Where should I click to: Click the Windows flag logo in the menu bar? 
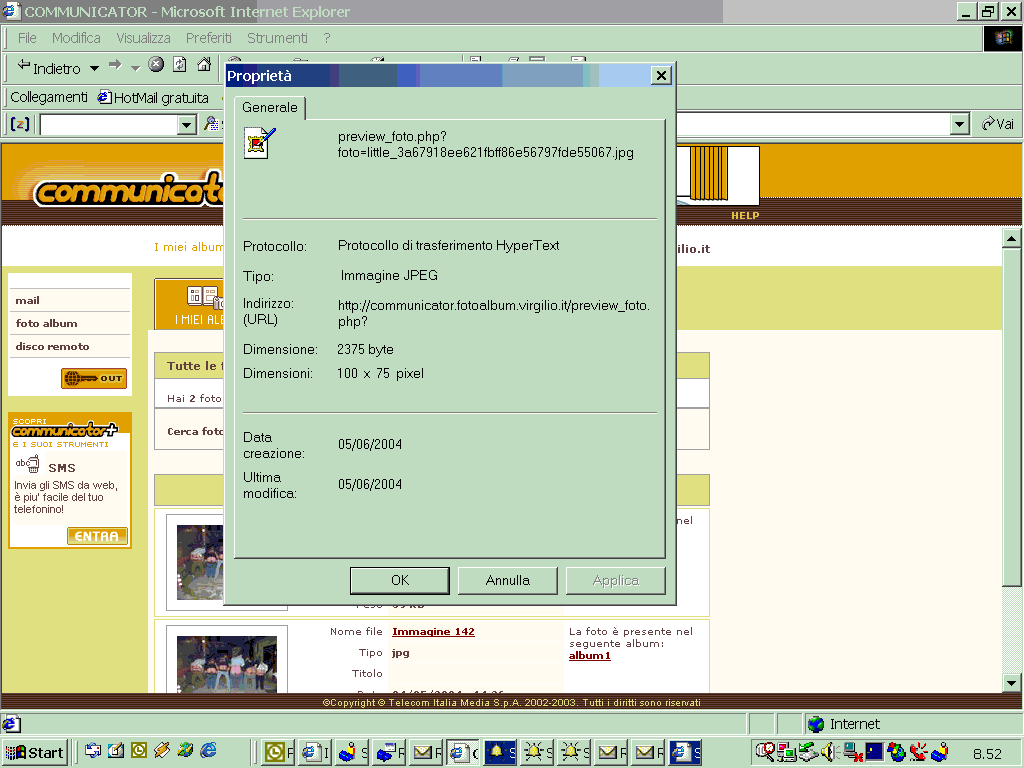pyautogui.click(x=1002, y=39)
